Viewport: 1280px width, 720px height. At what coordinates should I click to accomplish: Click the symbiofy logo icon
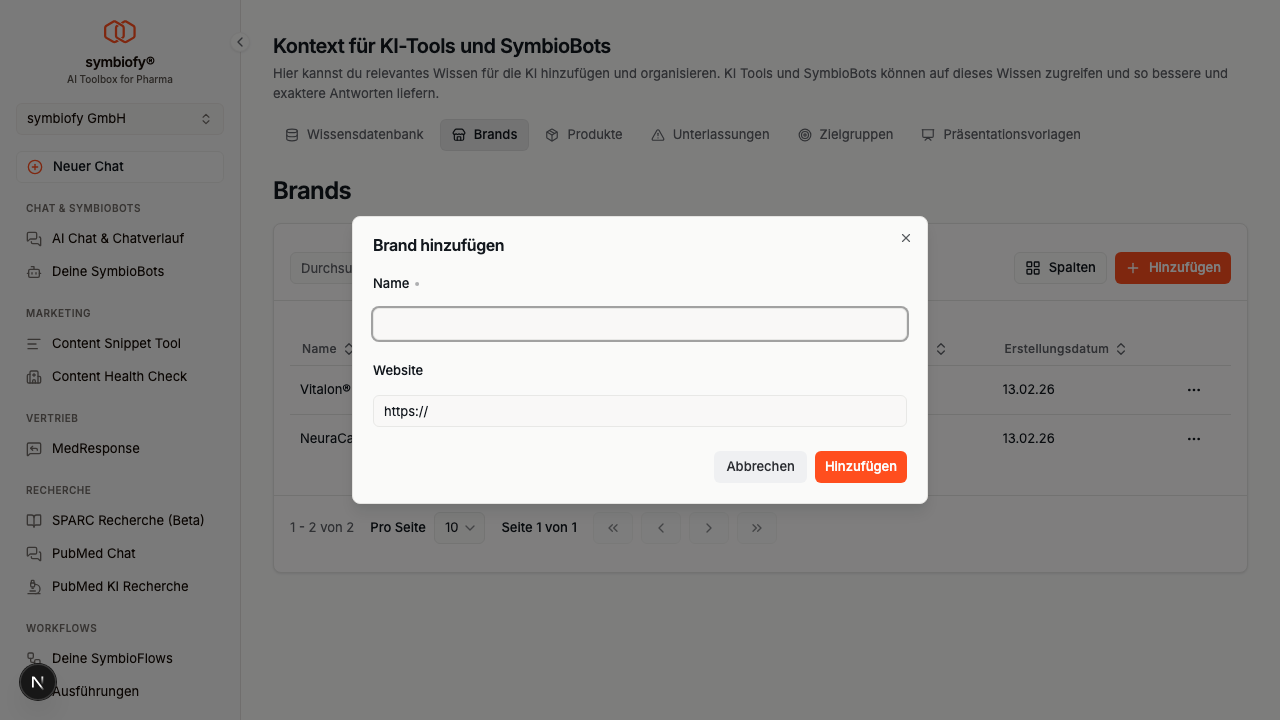point(120,32)
